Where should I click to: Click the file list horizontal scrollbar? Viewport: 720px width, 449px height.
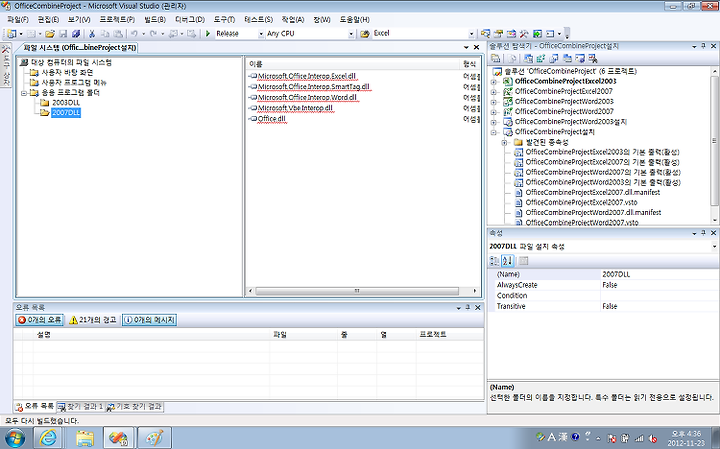point(362,291)
